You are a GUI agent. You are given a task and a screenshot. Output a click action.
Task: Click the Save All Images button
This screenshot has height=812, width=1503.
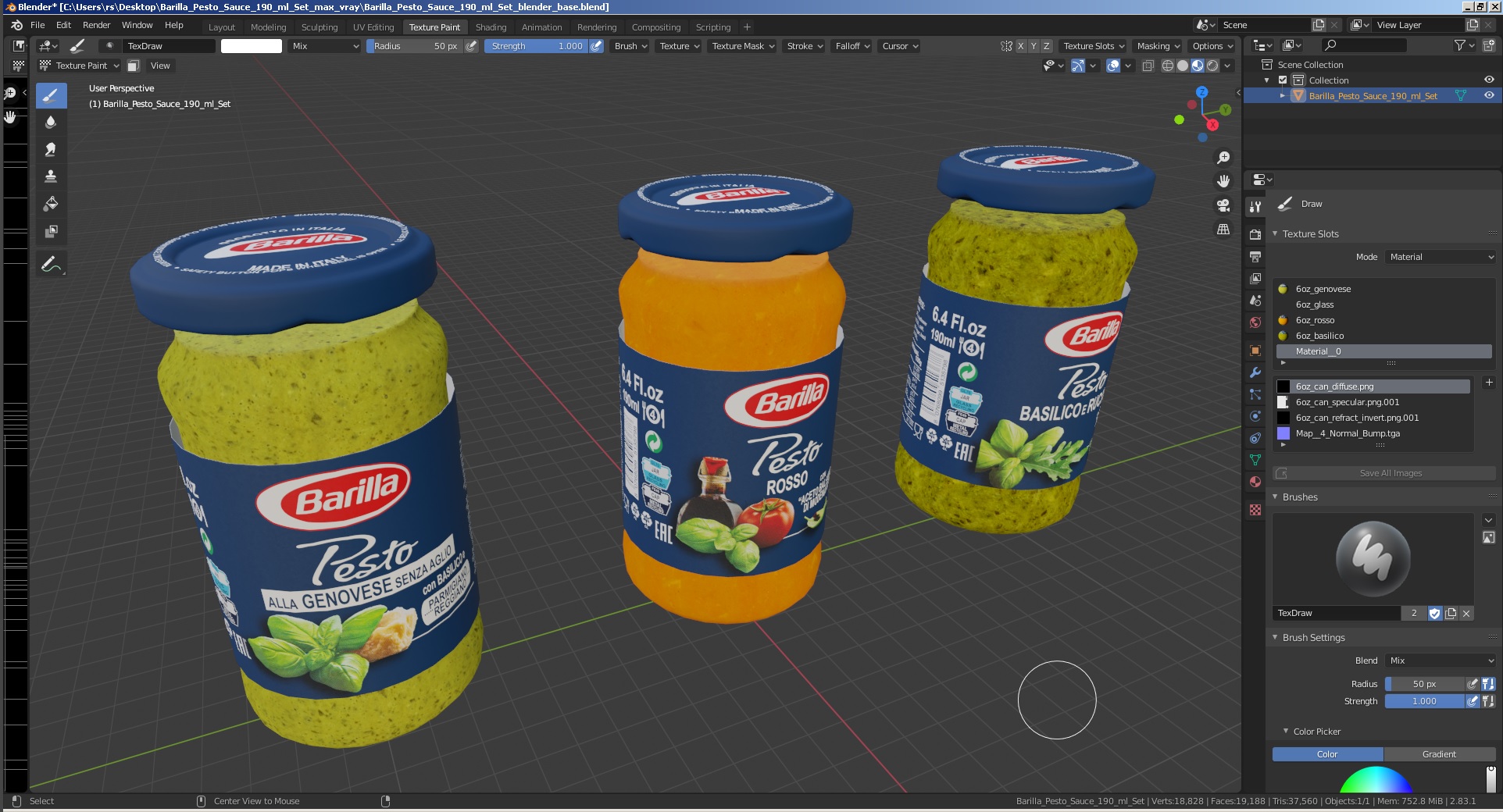[1384, 473]
